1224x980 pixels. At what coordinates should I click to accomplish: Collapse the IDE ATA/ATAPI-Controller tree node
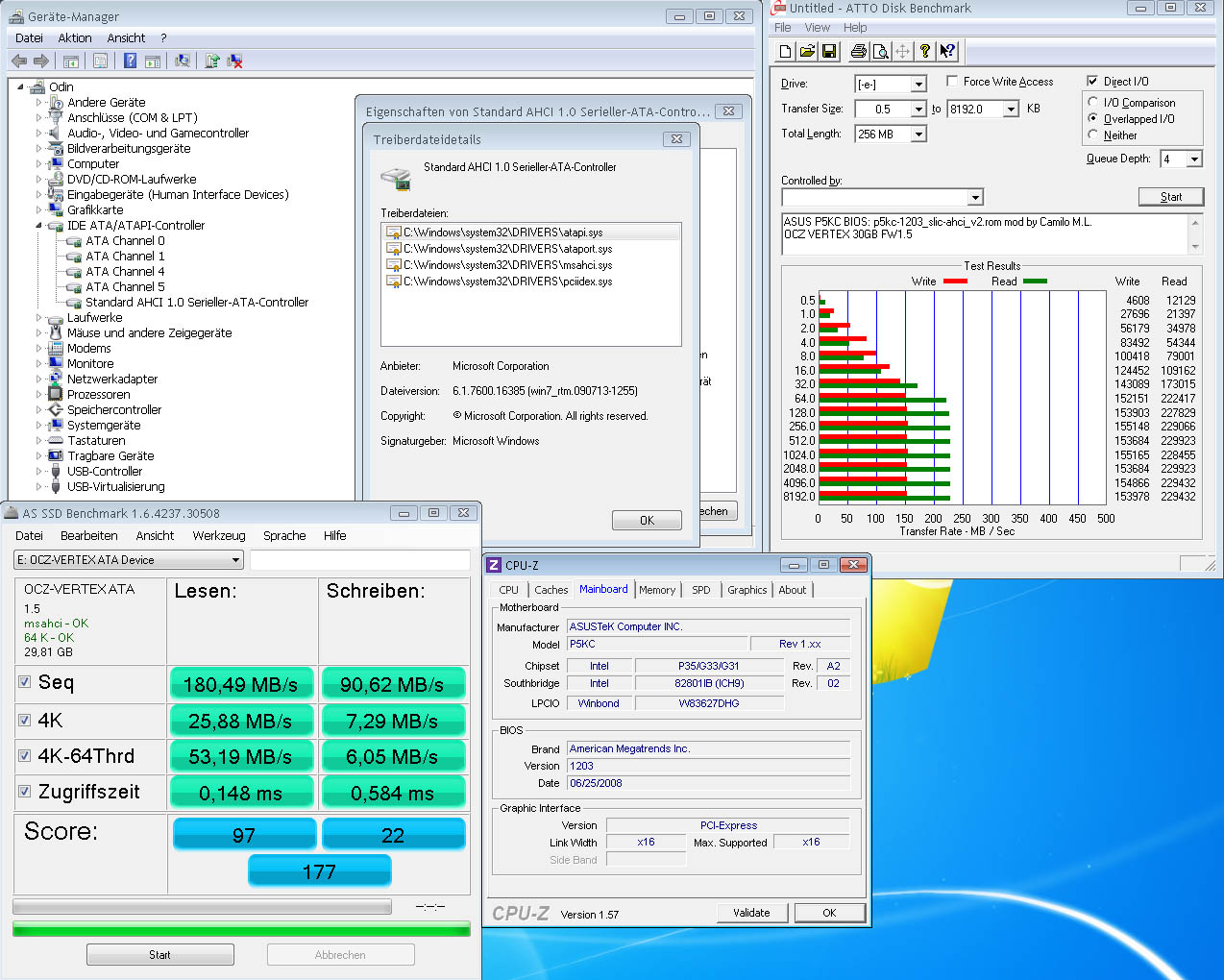point(40,226)
